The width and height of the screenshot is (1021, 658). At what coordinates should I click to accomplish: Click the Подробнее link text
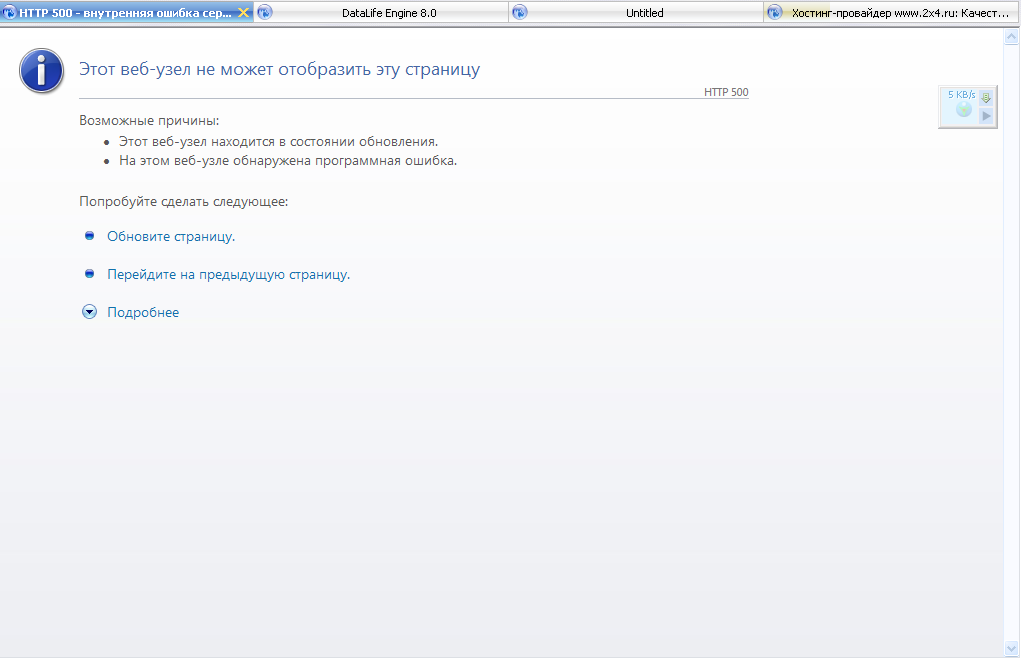pos(143,312)
